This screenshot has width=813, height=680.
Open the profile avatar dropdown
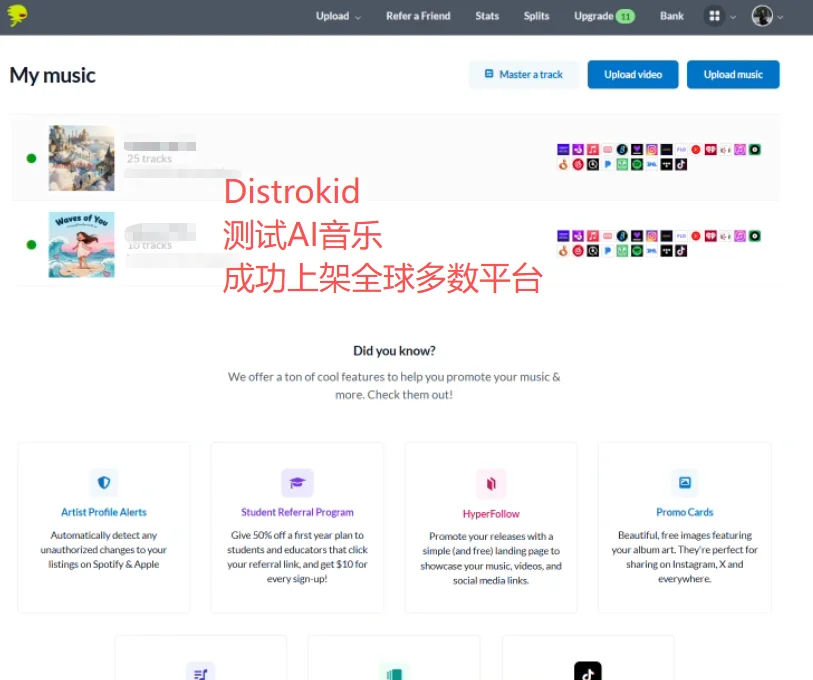(x=763, y=15)
